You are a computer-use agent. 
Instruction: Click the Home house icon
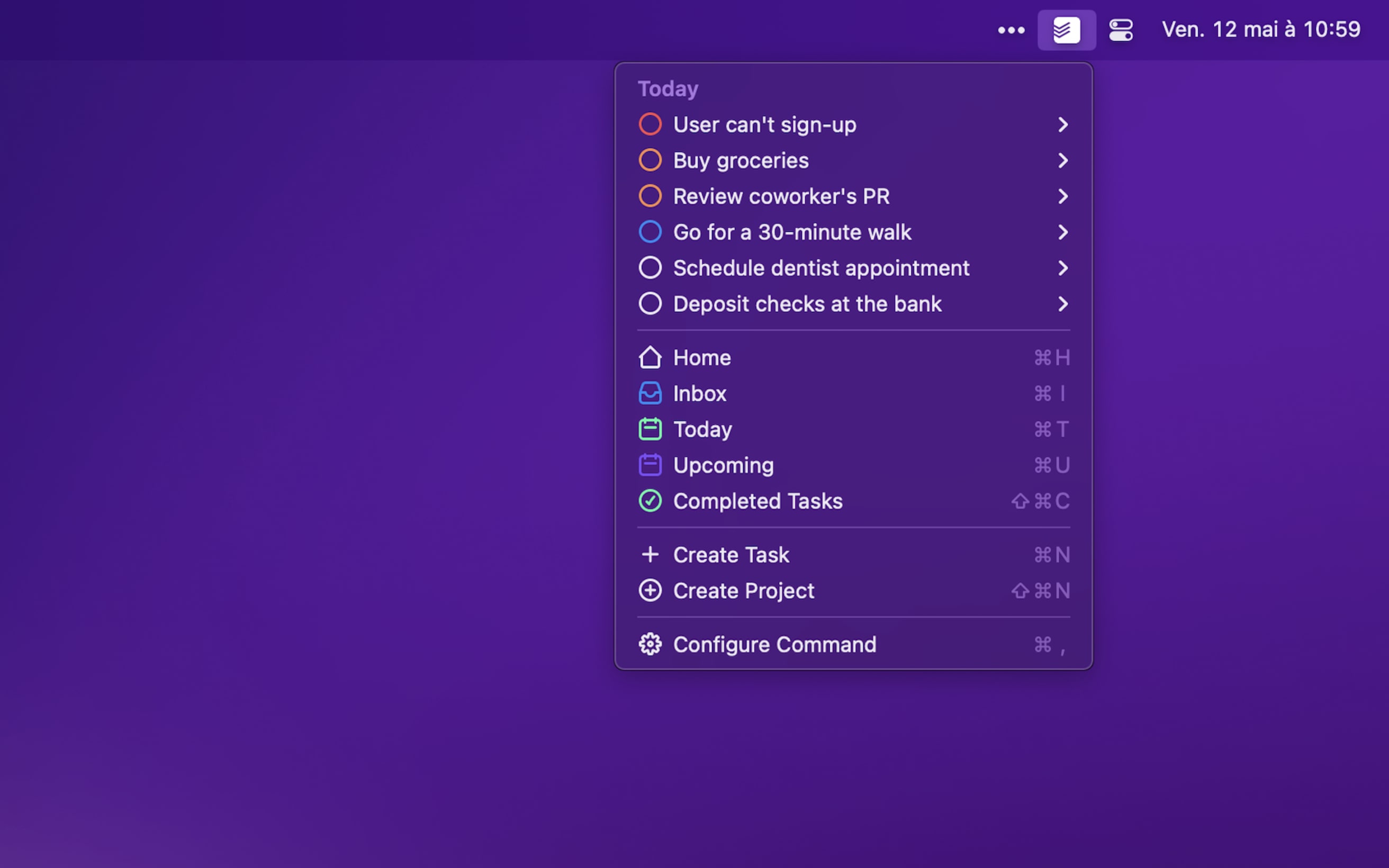(650, 358)
